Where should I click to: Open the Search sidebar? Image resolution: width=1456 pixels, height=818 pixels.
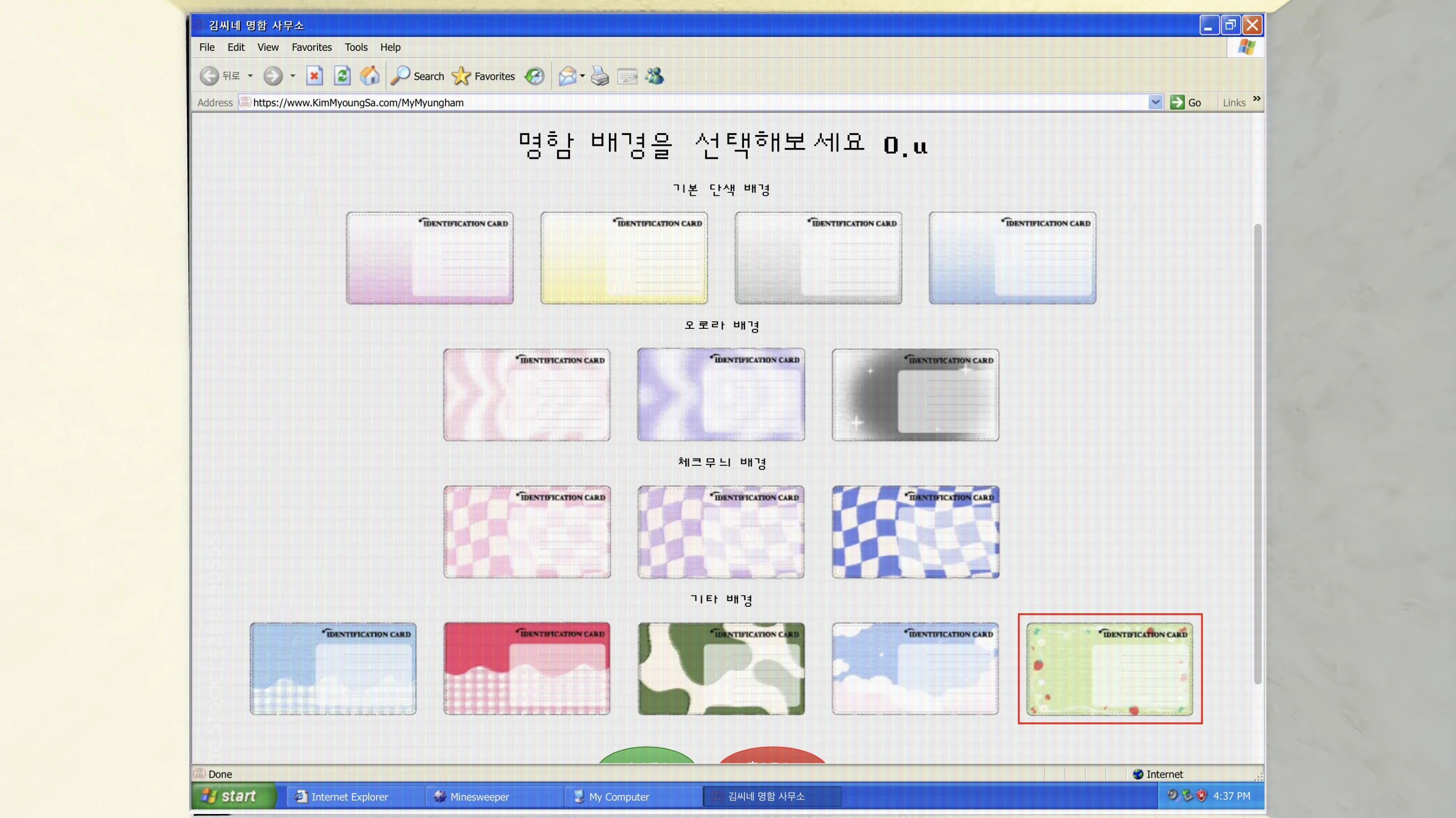(401, 76)
